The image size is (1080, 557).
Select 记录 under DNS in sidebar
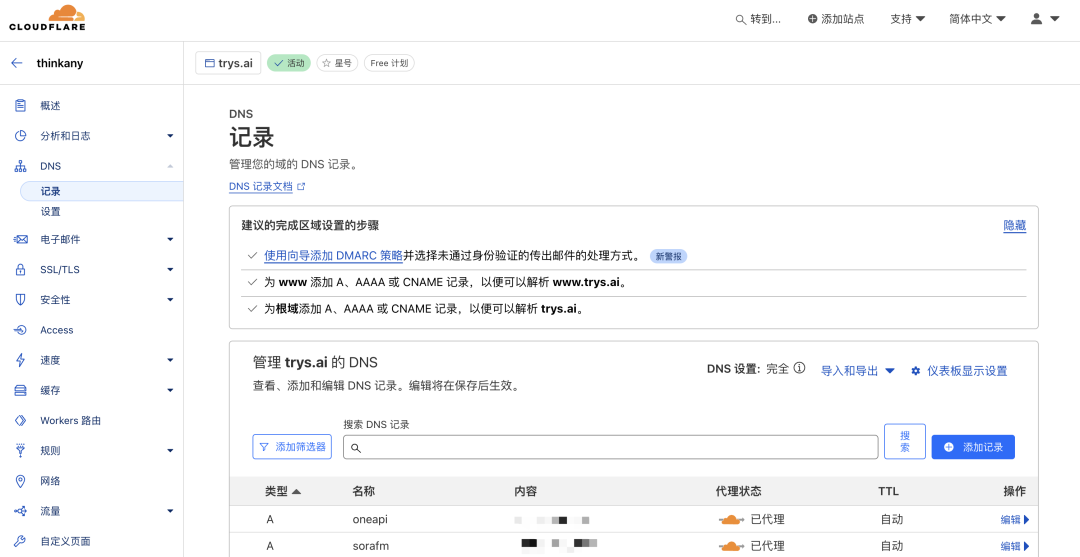pyautogui.click(x=102, y=191)
